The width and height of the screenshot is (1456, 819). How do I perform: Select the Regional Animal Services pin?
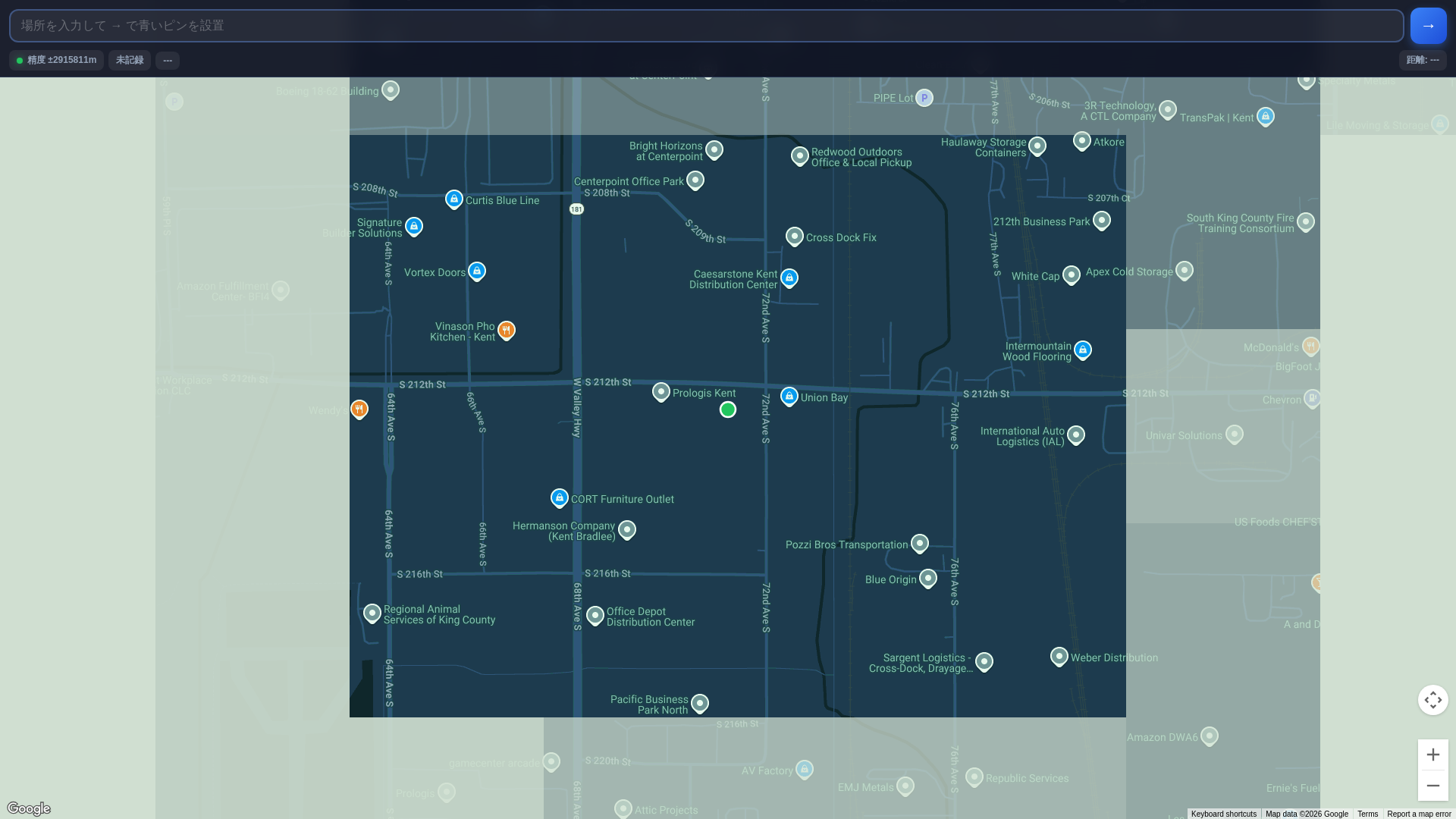pos(372,613)
